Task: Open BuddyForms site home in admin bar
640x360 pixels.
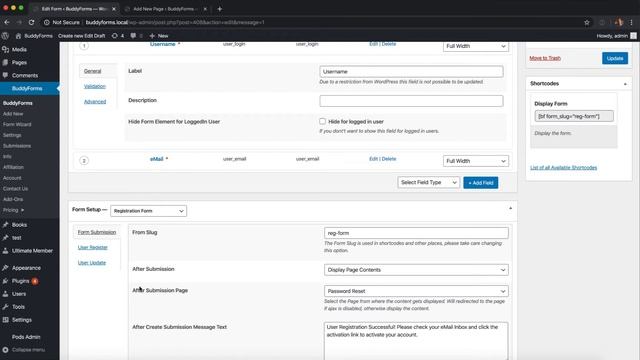Action: click(34, 36)
